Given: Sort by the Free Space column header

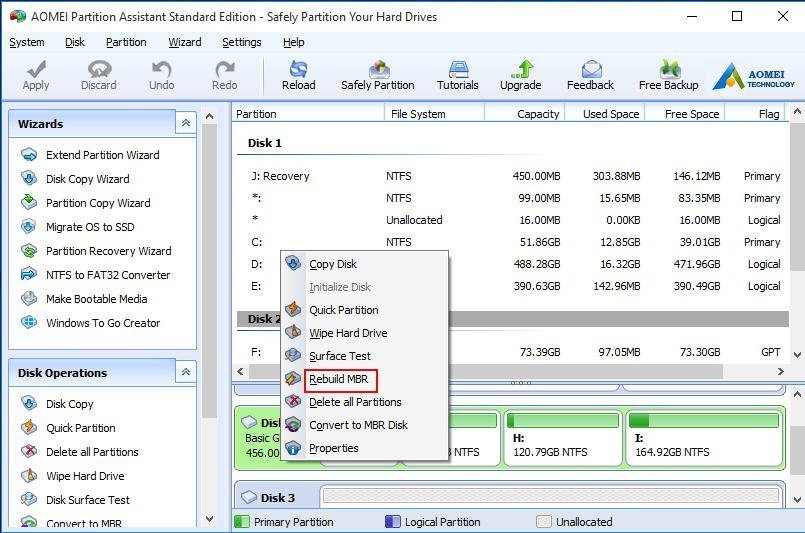Looking at the screenshot, I should pyautogui.click(x=684, y=114).
